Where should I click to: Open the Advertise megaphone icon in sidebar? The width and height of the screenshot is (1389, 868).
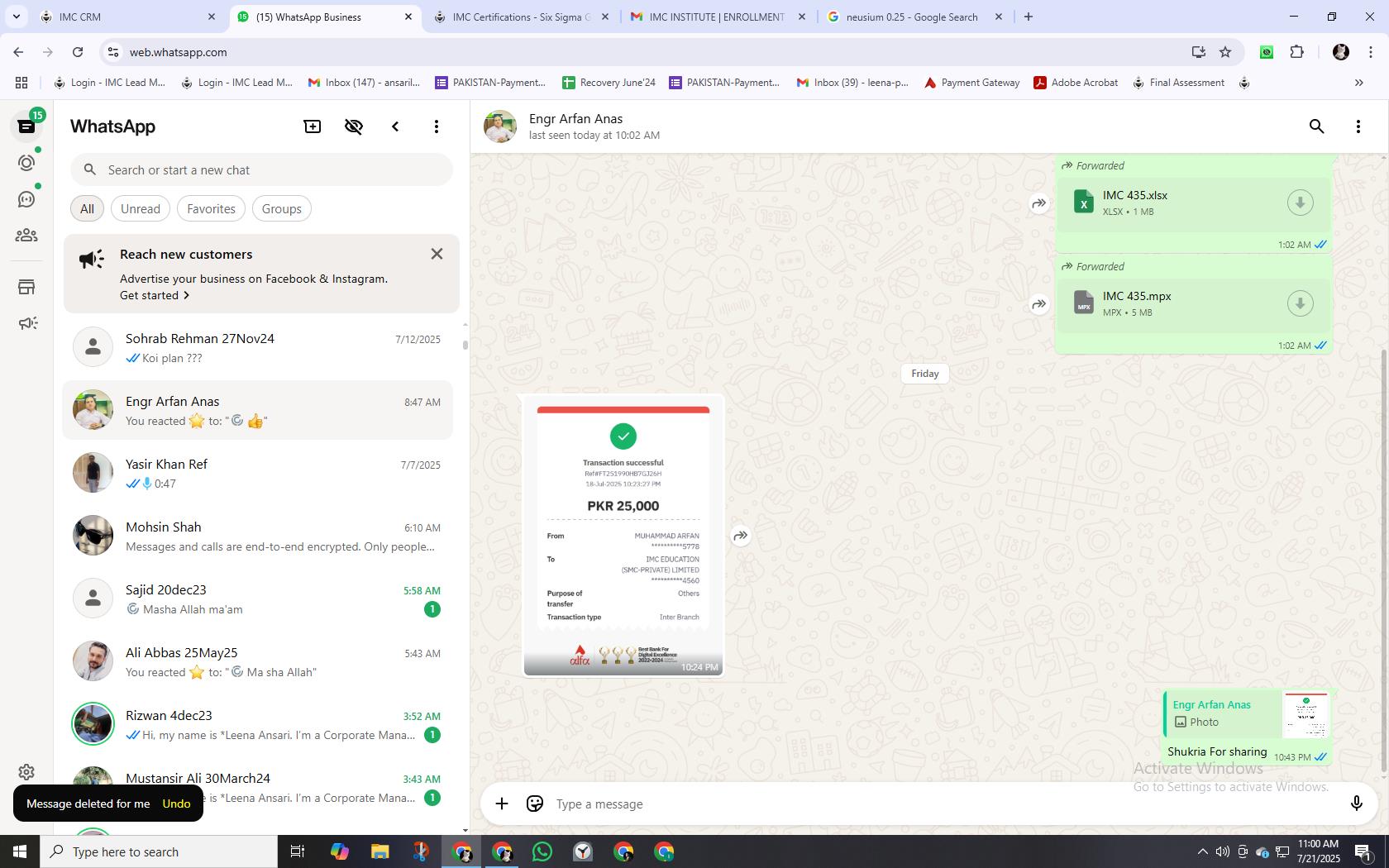tap(26, 323)
